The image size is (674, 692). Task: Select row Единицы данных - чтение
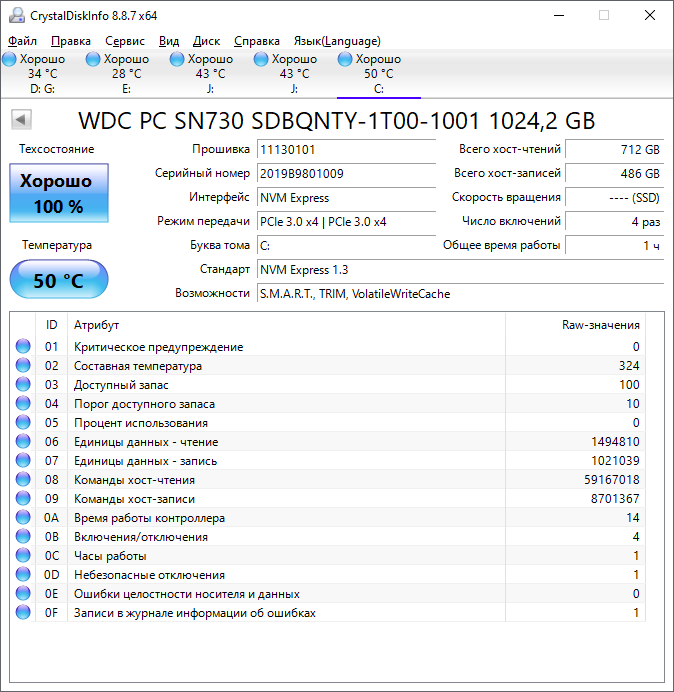[x=328, y=441]
